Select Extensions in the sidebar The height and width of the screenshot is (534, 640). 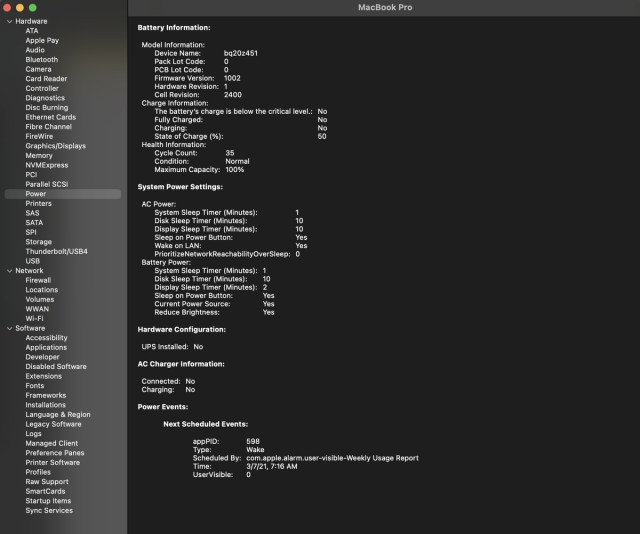click(x=44, y=376)
